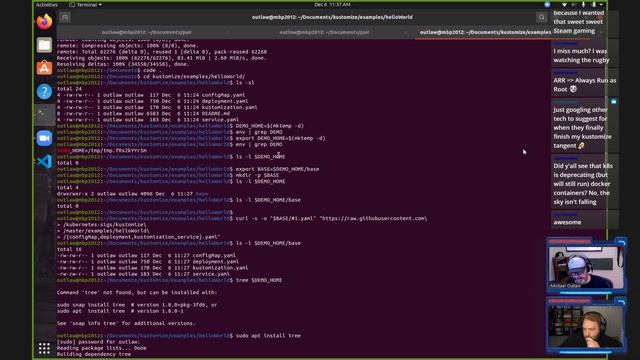Switch to the second ~/Documents/pair terminal tab
640x360 pixels.
[x=324, y=32]
